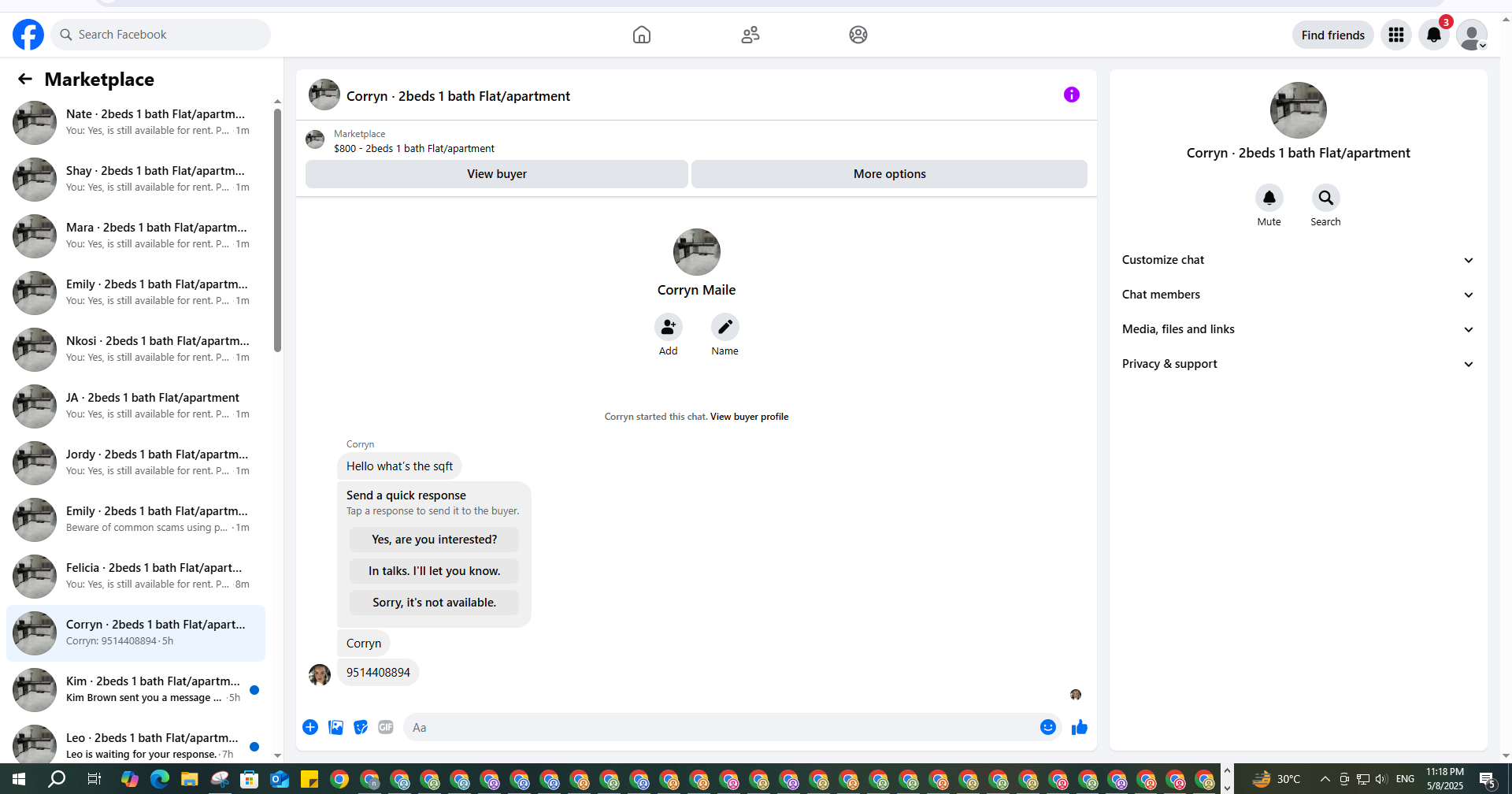The width and height of the screenshot is (1512, 794).
Task: Open the 30°C weather widget on taskbar
Action: [1276, 779]
